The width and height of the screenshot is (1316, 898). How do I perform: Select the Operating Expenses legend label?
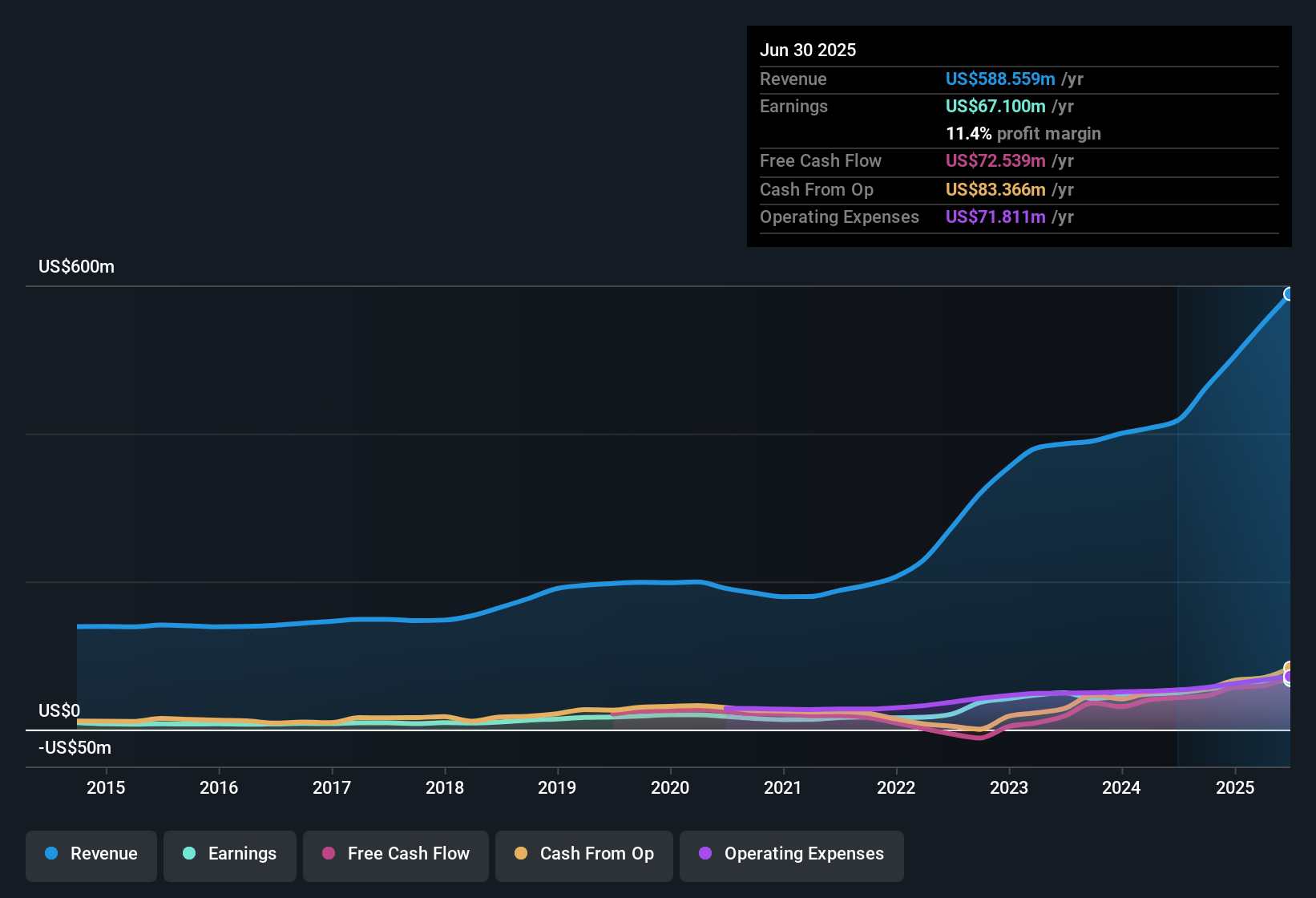[x=803, y=854]
